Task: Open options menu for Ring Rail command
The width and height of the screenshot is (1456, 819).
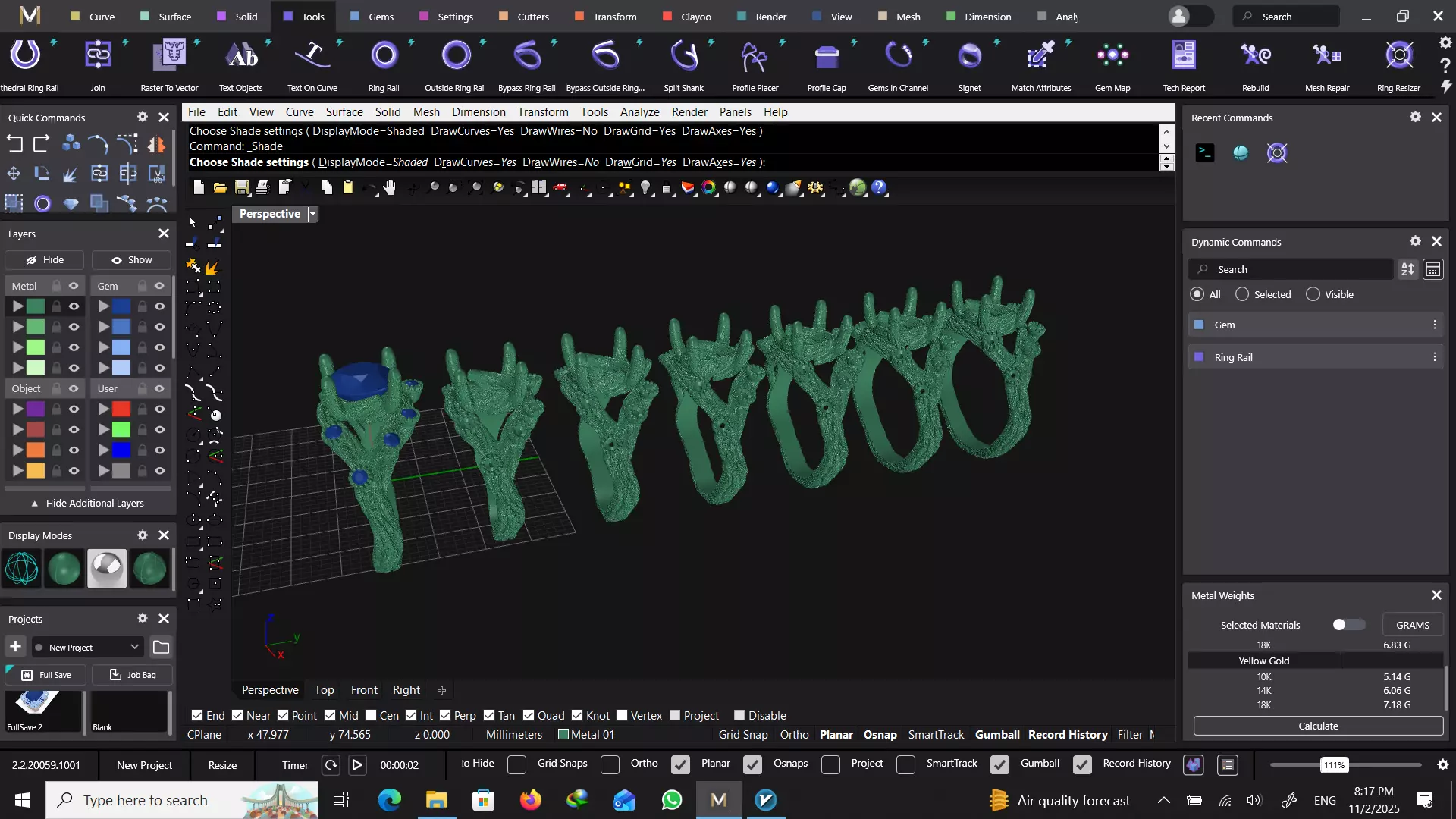Action: point(1434,357)
